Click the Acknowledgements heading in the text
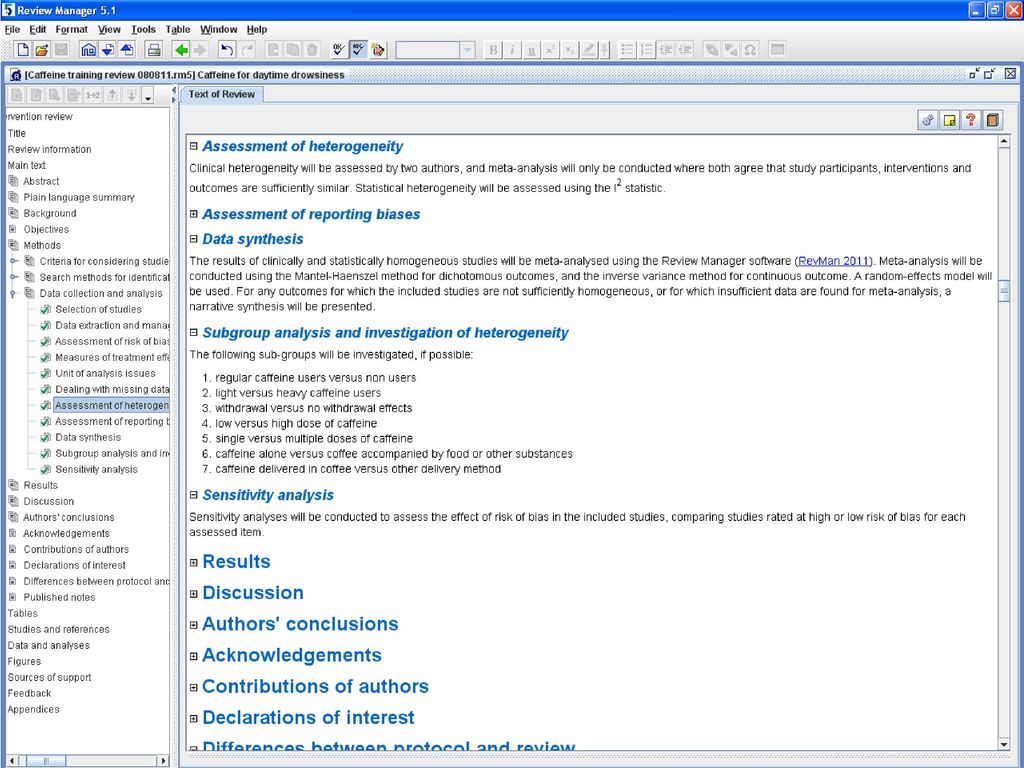 292,655
